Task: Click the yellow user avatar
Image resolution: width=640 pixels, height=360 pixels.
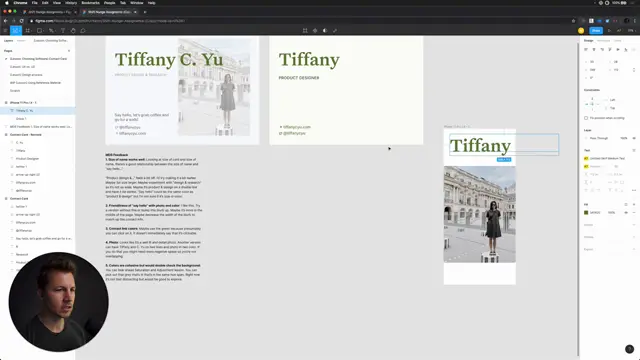Action: tap(581, 31)
